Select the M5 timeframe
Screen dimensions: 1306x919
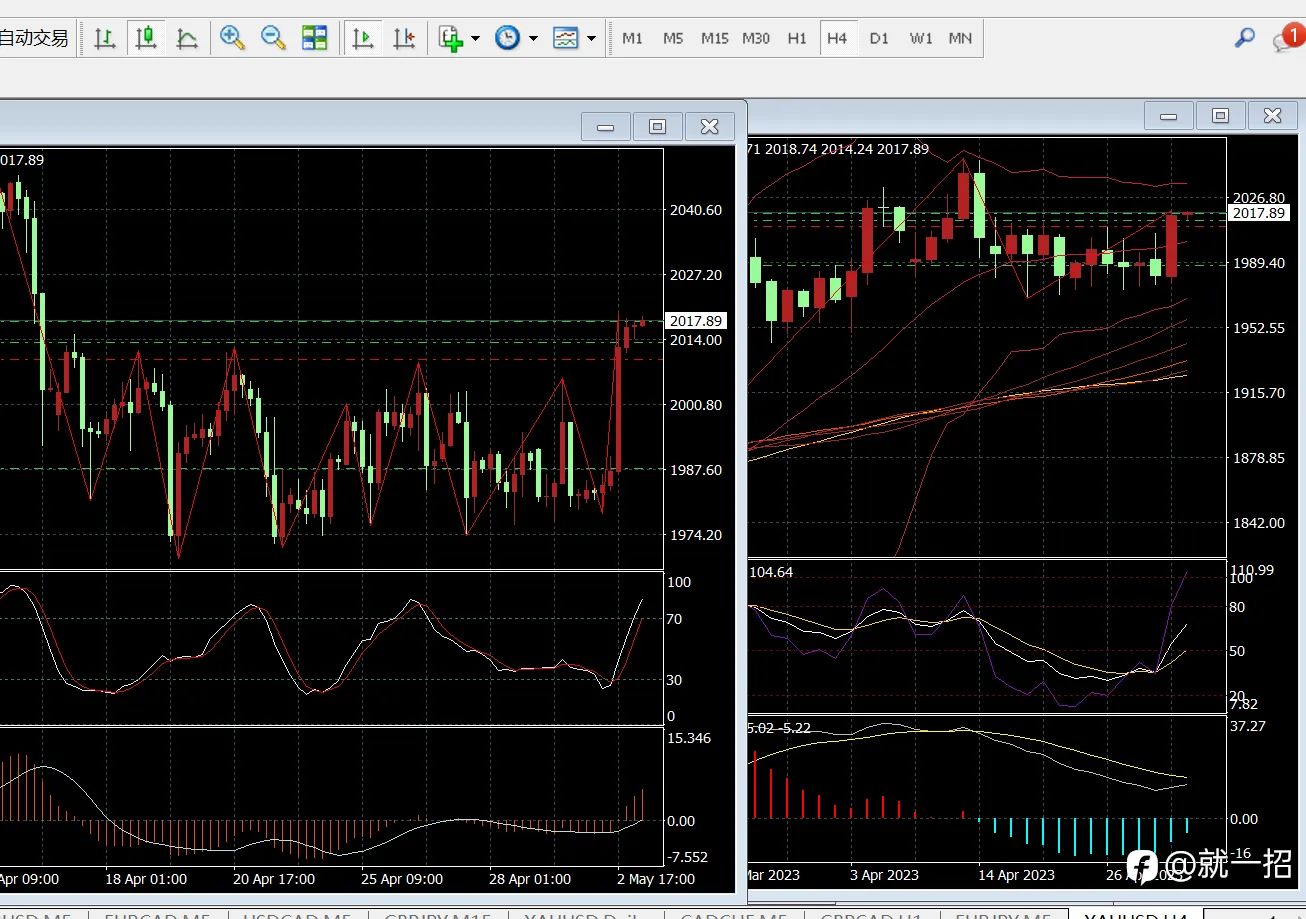coord(673,38)
